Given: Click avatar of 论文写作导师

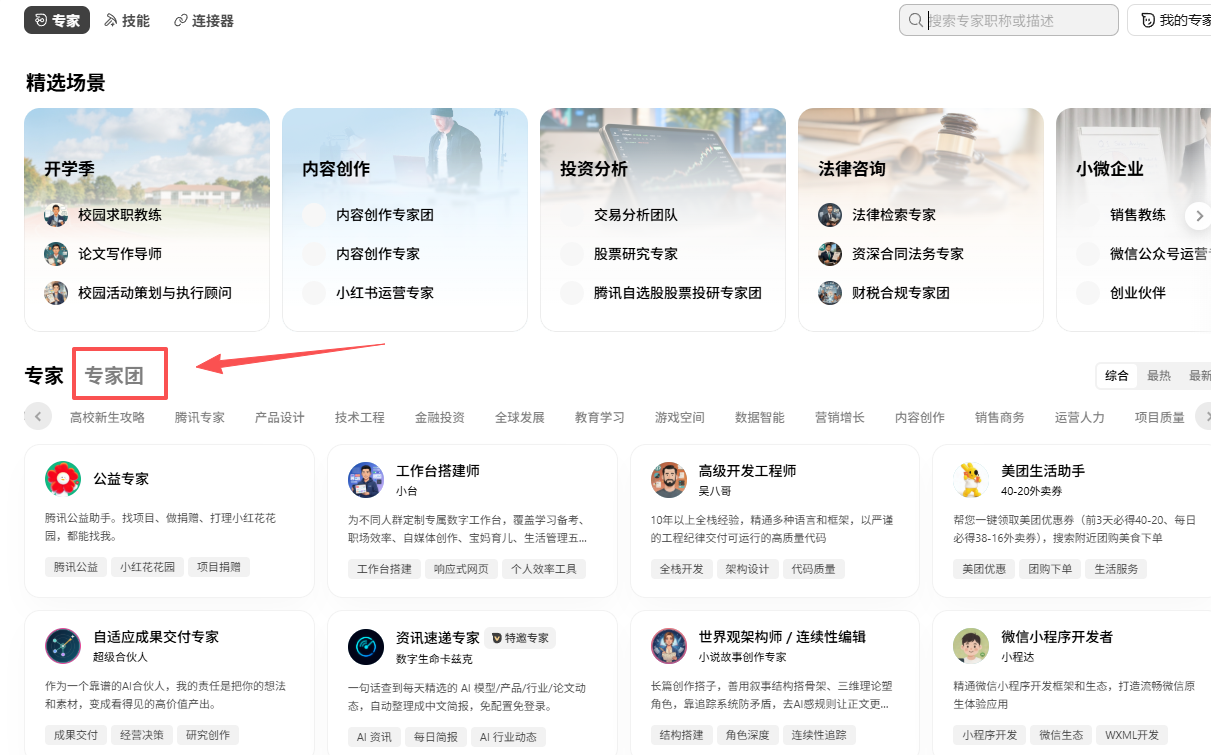Looking at the screenshot, I should [56, 254].
